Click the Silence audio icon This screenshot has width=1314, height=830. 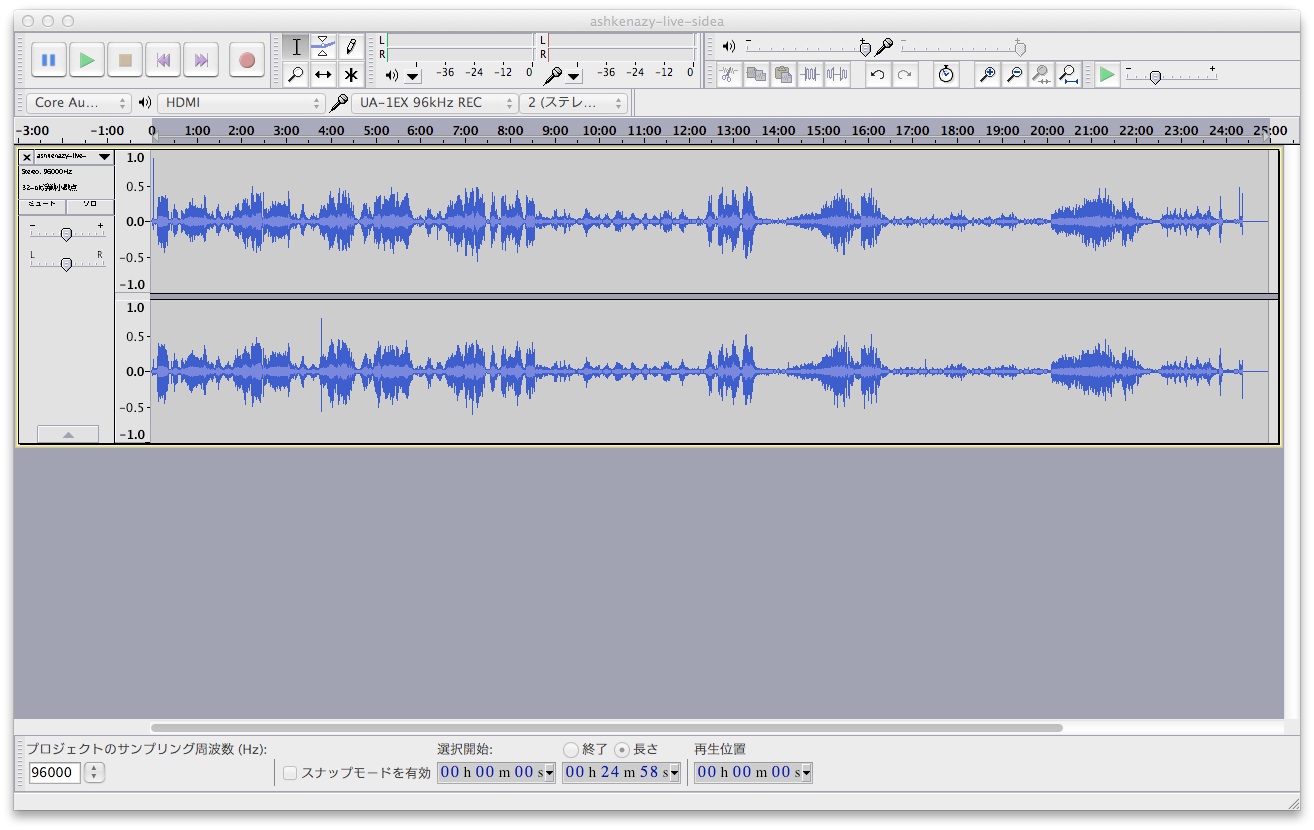837,74
